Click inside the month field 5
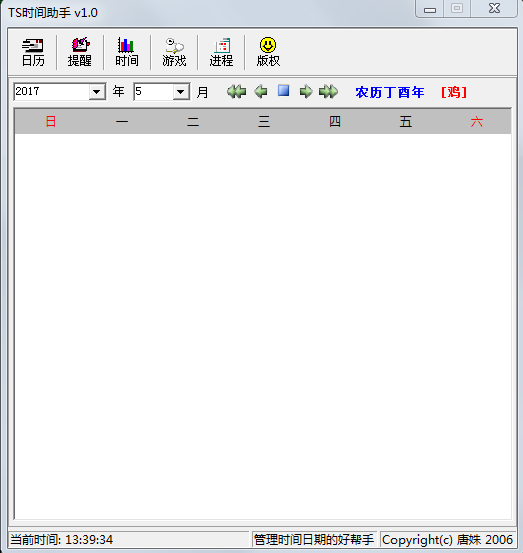523x553 pixels. pyautogui.click(x=154, y=92)
